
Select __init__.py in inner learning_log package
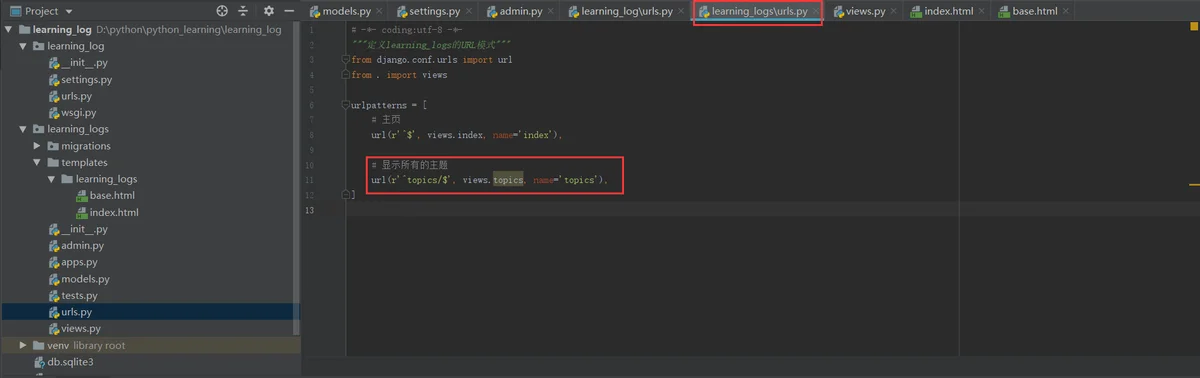pyautogui.click(x=77, y=63)
